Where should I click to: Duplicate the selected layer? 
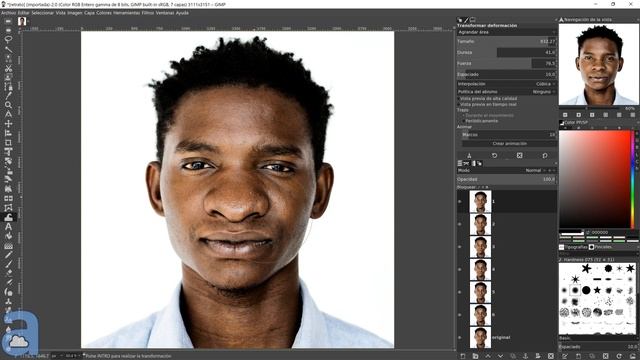pos(513,356)
